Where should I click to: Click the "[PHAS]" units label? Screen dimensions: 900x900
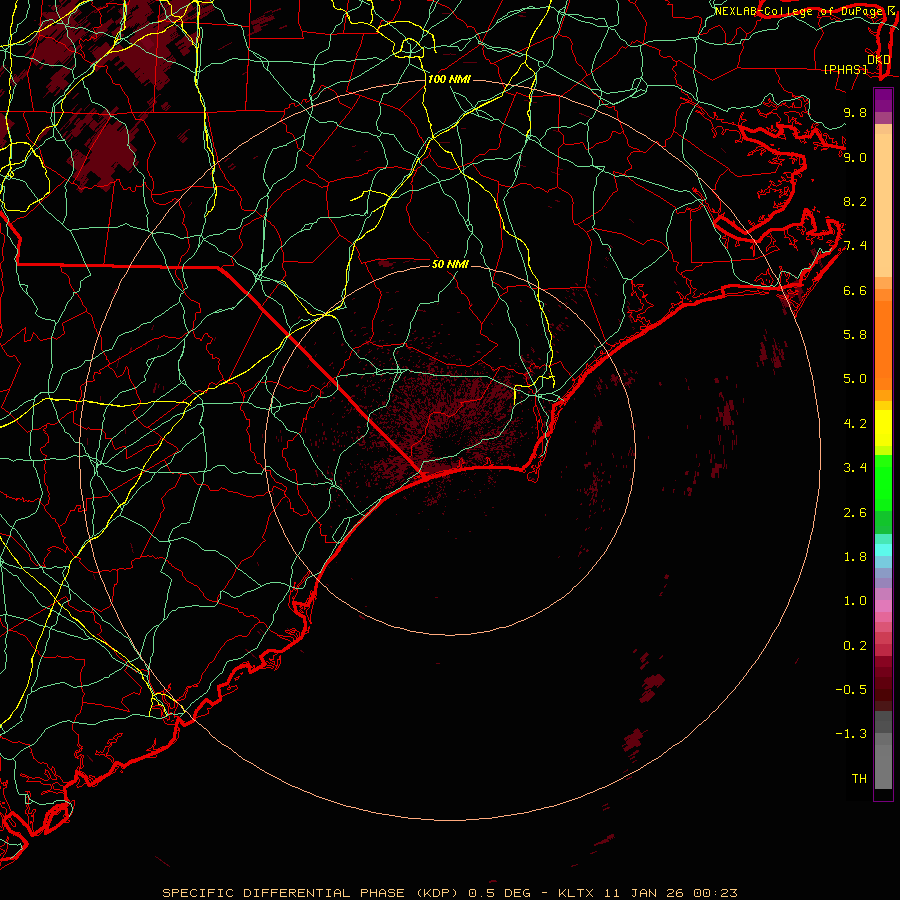845,69
